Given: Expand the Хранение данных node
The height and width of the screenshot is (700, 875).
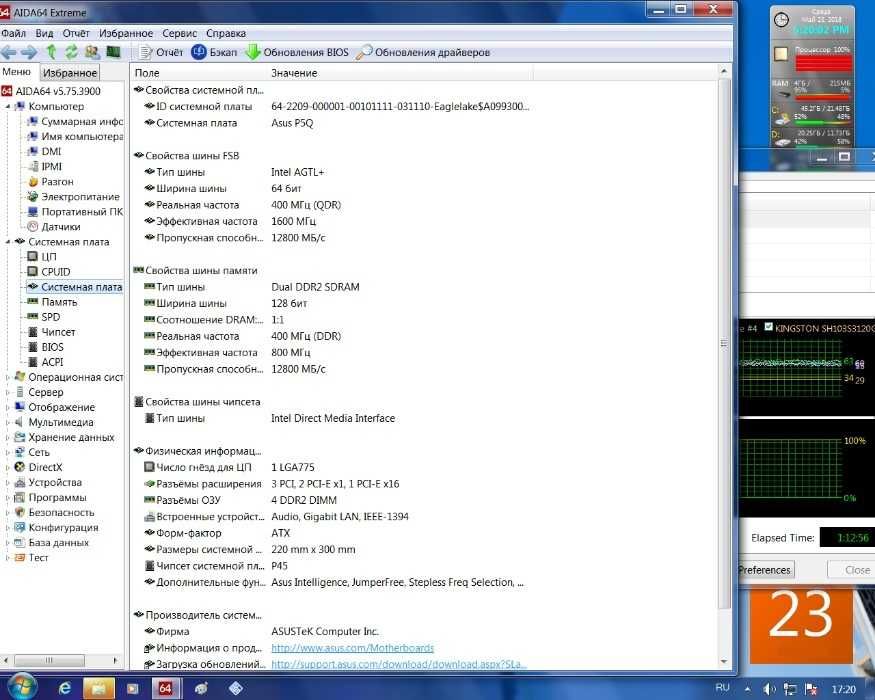Looking at the screenshot, I should click(8, 438).
